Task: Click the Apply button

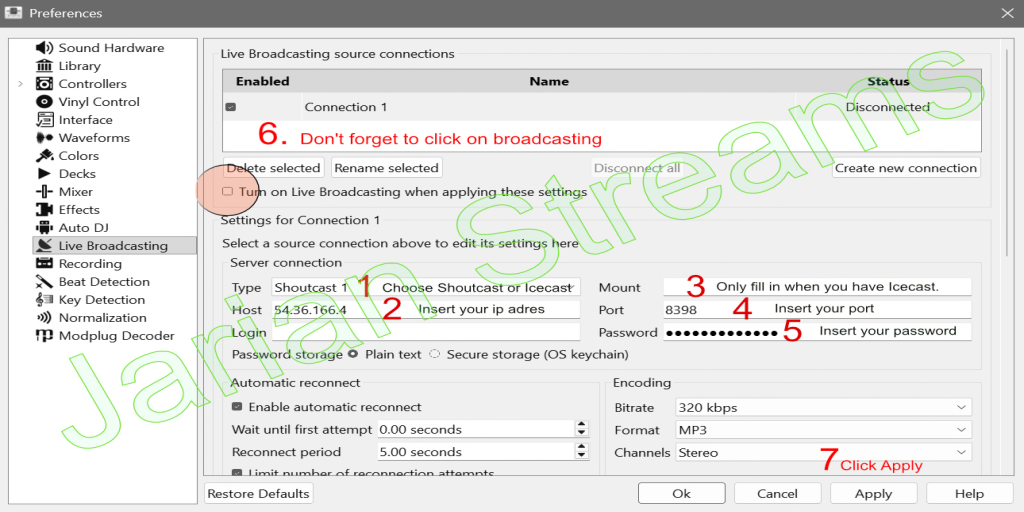Action: (873, 493)
